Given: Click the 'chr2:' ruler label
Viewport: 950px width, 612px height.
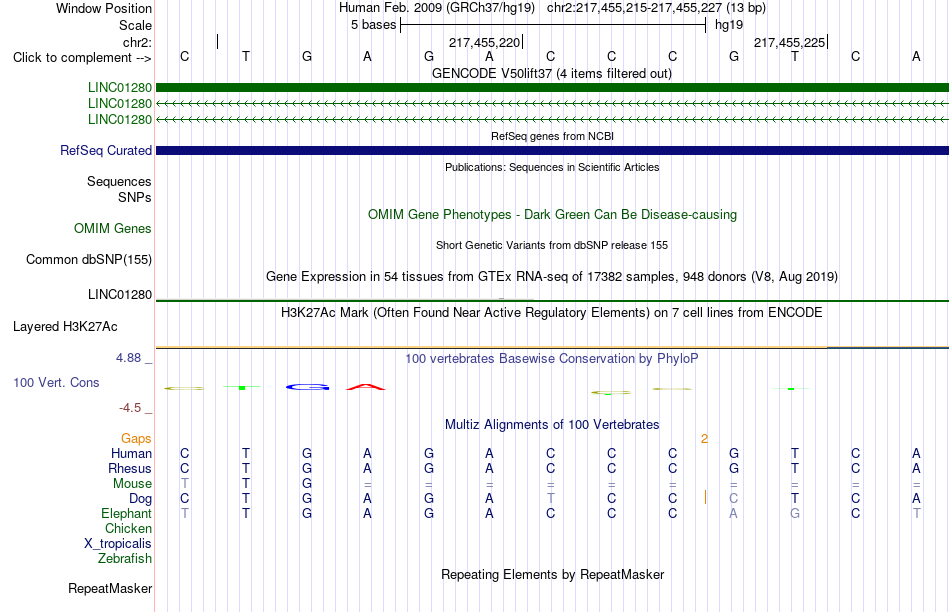Looking at the screenshot, I should (x=137, y=42).
